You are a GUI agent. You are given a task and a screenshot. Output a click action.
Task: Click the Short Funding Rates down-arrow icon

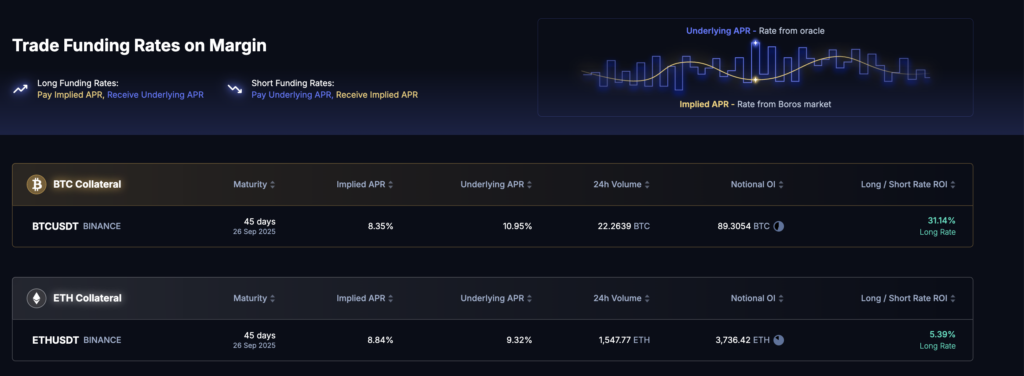tap(234, 89)
